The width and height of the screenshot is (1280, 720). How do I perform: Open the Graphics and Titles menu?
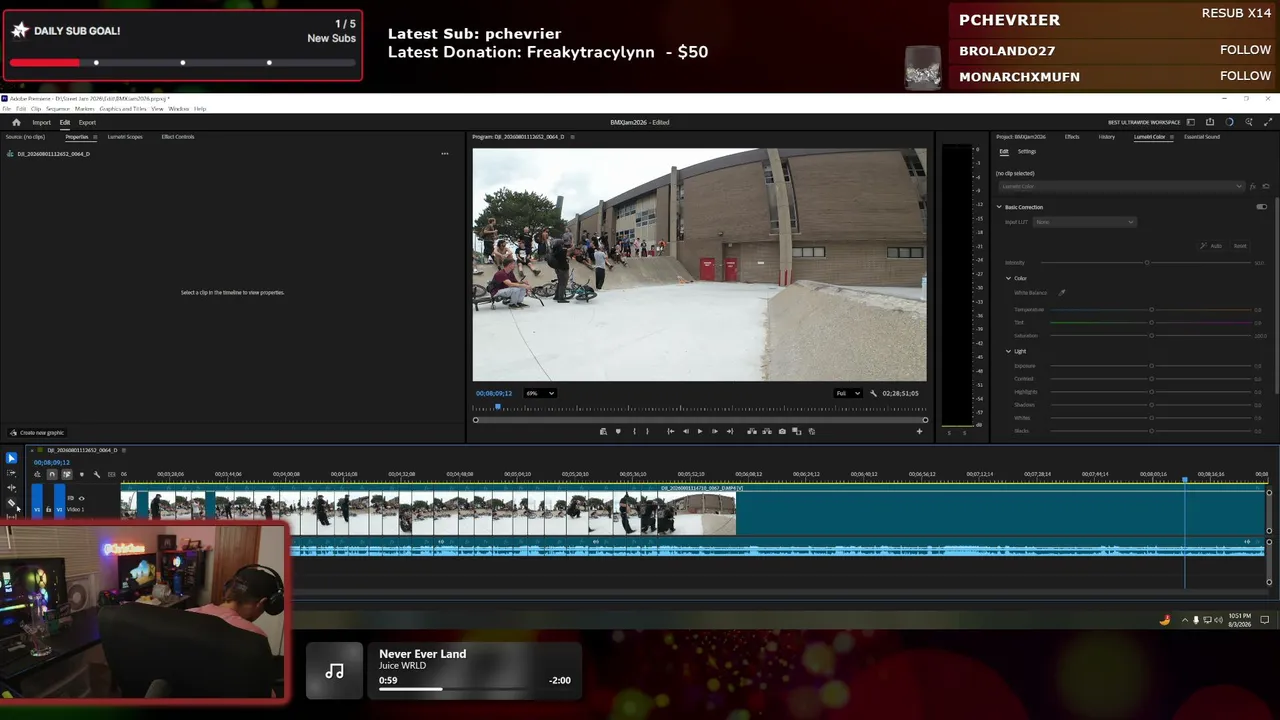(123, 108)
